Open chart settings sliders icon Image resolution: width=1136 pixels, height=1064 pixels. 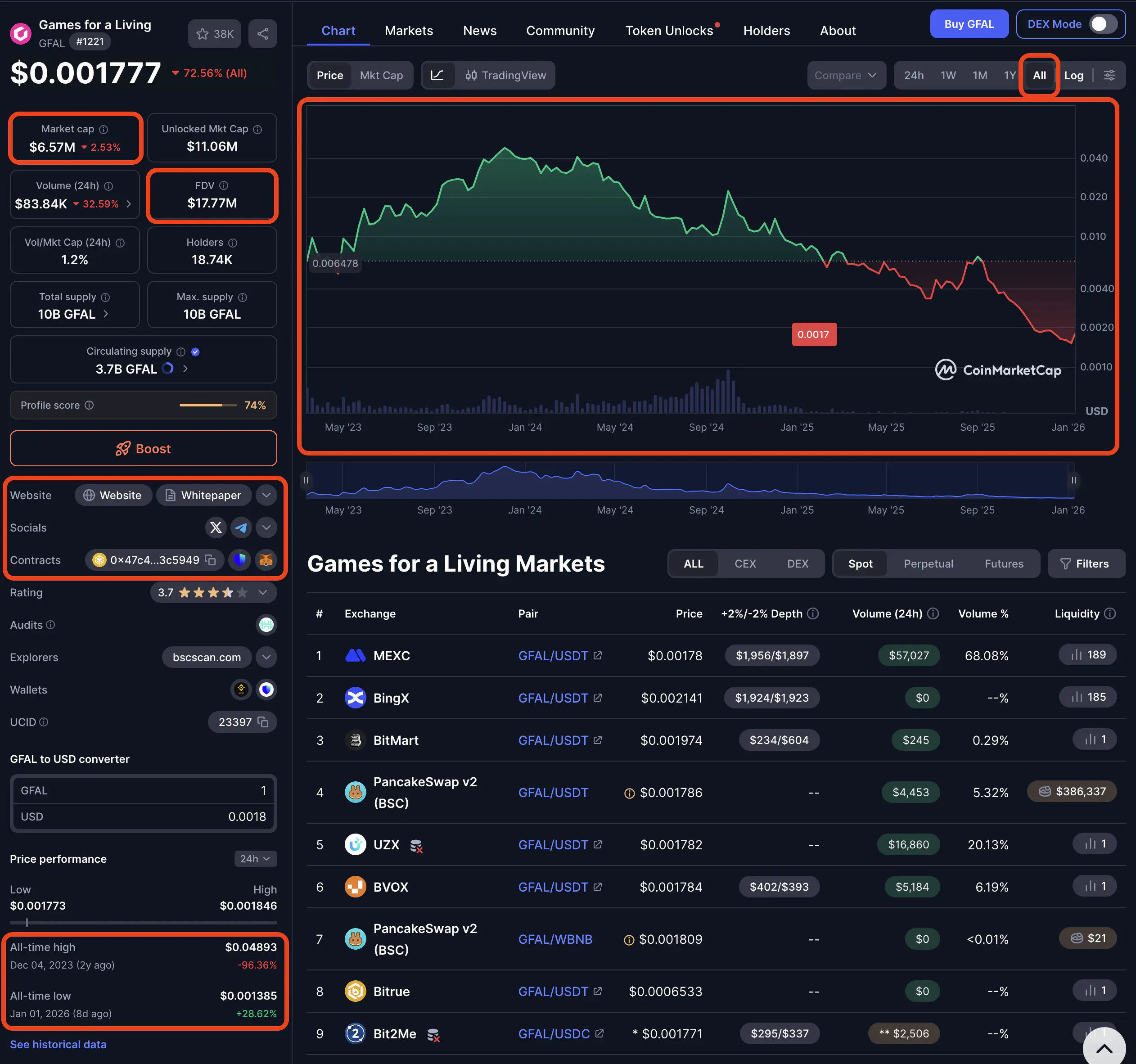point(1109,76)
